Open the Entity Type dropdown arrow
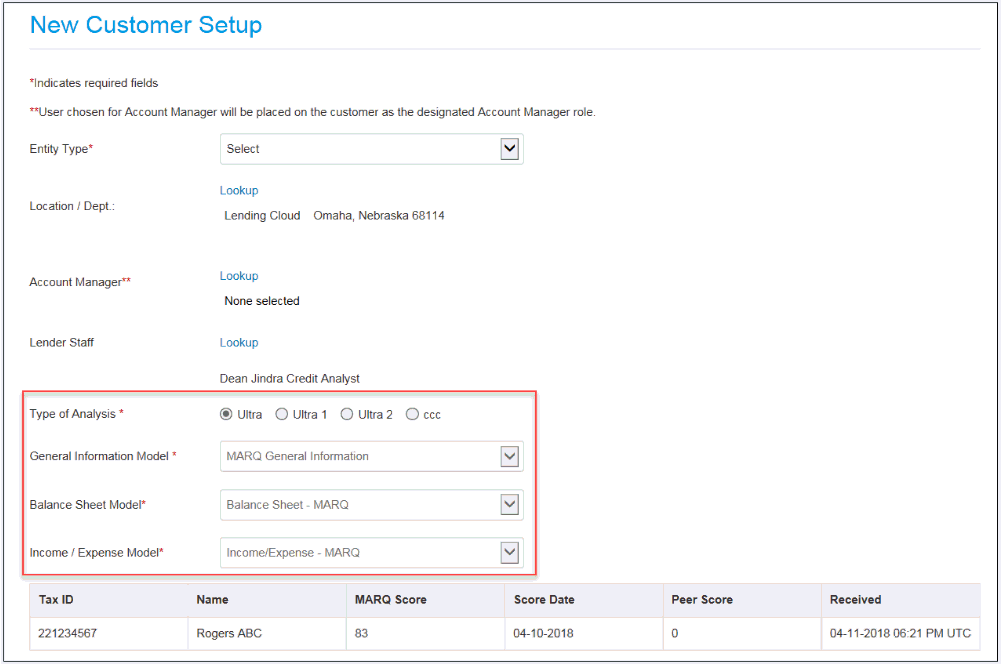Screen dimensions: 1001x664 coord(510,148)
